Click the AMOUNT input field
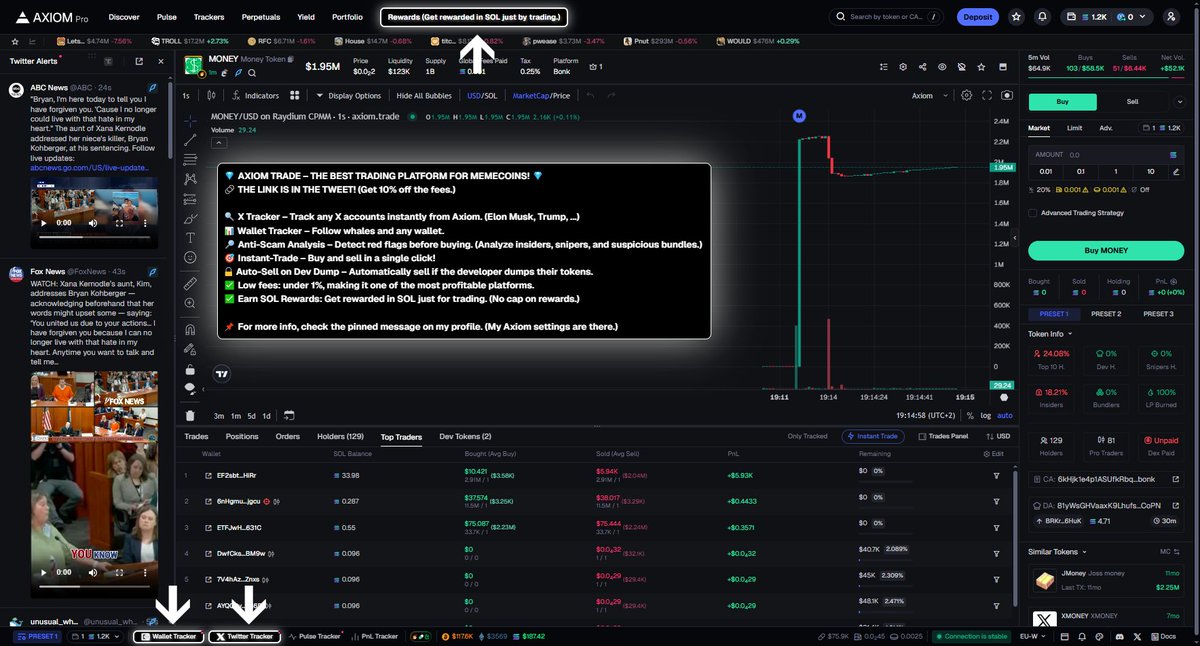The image size is (1200, 646). coord(1104,155)
